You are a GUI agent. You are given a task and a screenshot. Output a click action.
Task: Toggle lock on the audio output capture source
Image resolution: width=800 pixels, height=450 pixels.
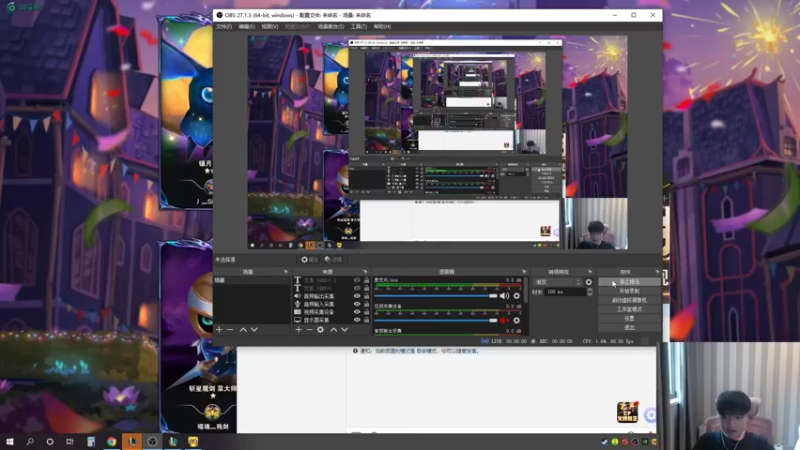366,296
